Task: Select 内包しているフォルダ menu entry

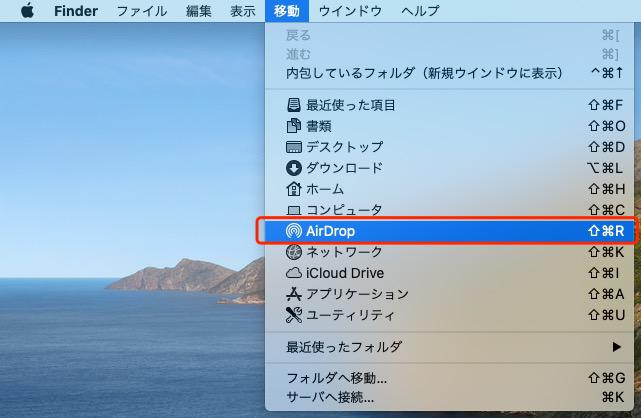Action: coord(424,73)
